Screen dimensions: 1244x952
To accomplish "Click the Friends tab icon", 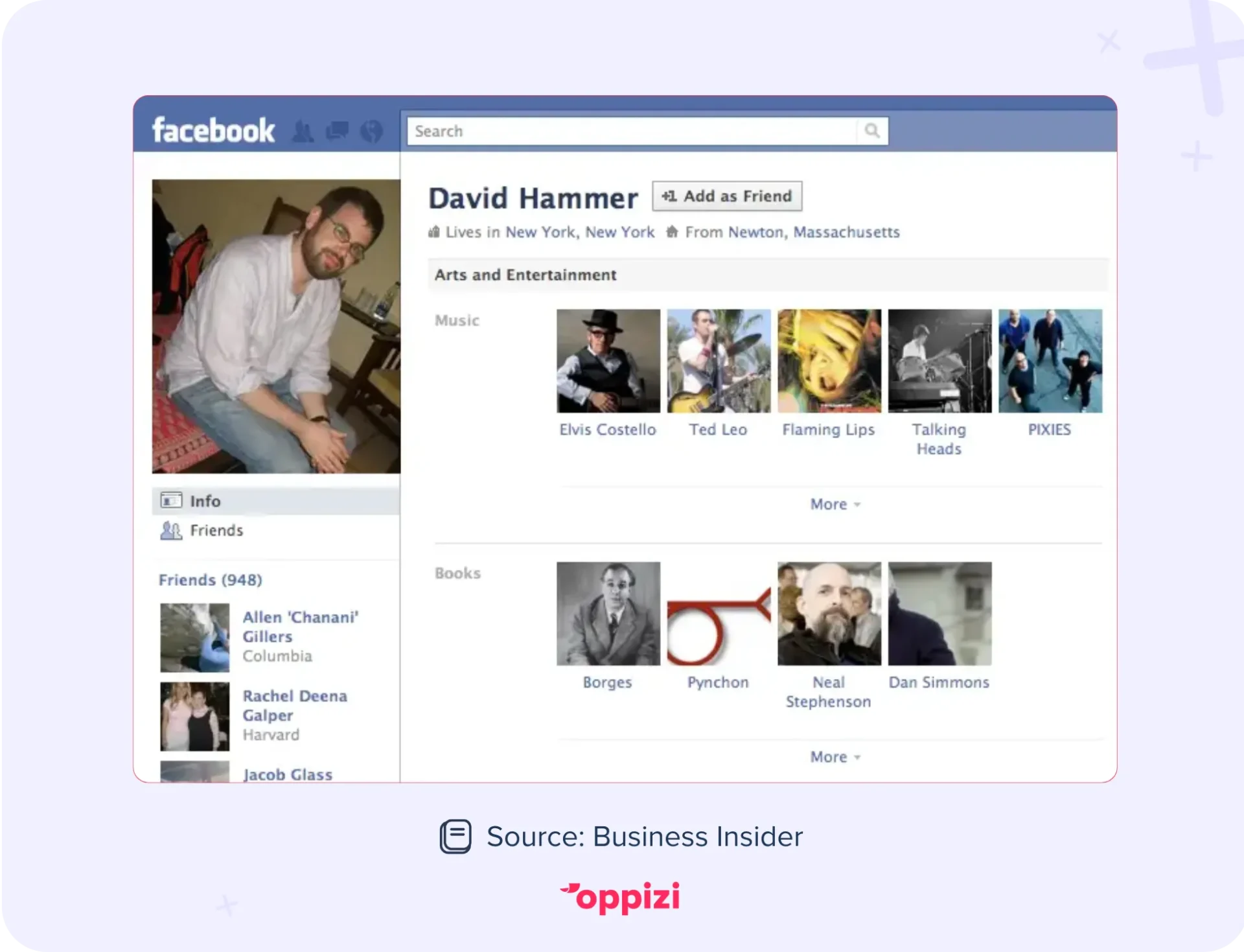I will coord(171,531).
